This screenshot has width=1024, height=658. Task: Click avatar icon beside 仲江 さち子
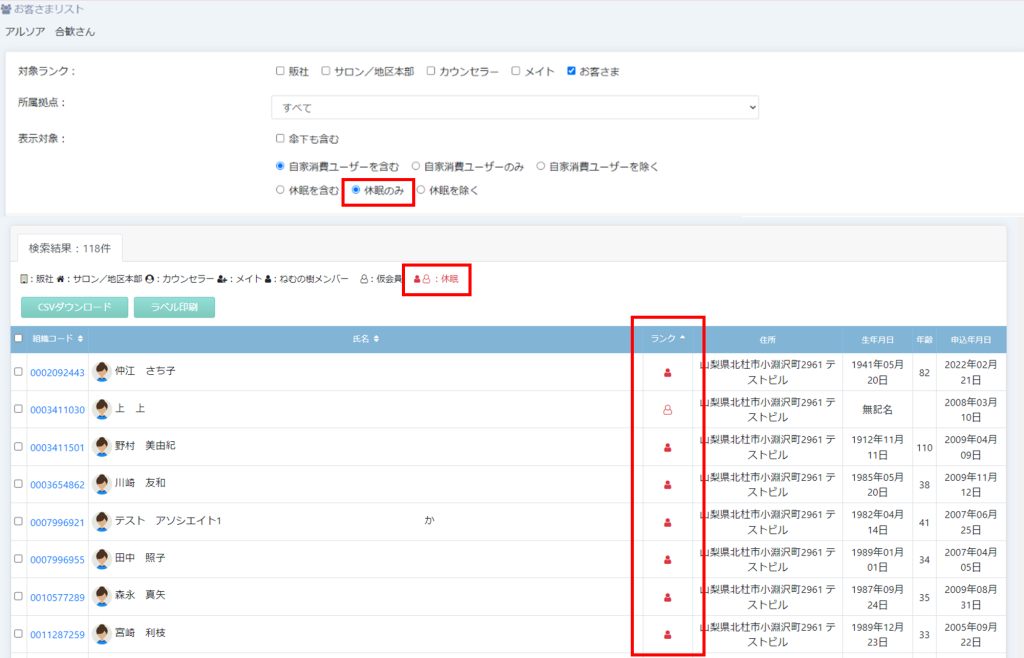[x=101, y=372]
